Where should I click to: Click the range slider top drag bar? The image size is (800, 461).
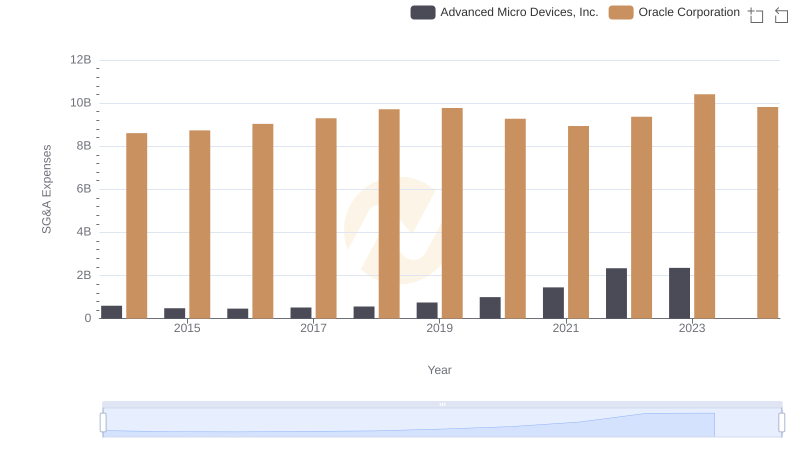(442, 404)
